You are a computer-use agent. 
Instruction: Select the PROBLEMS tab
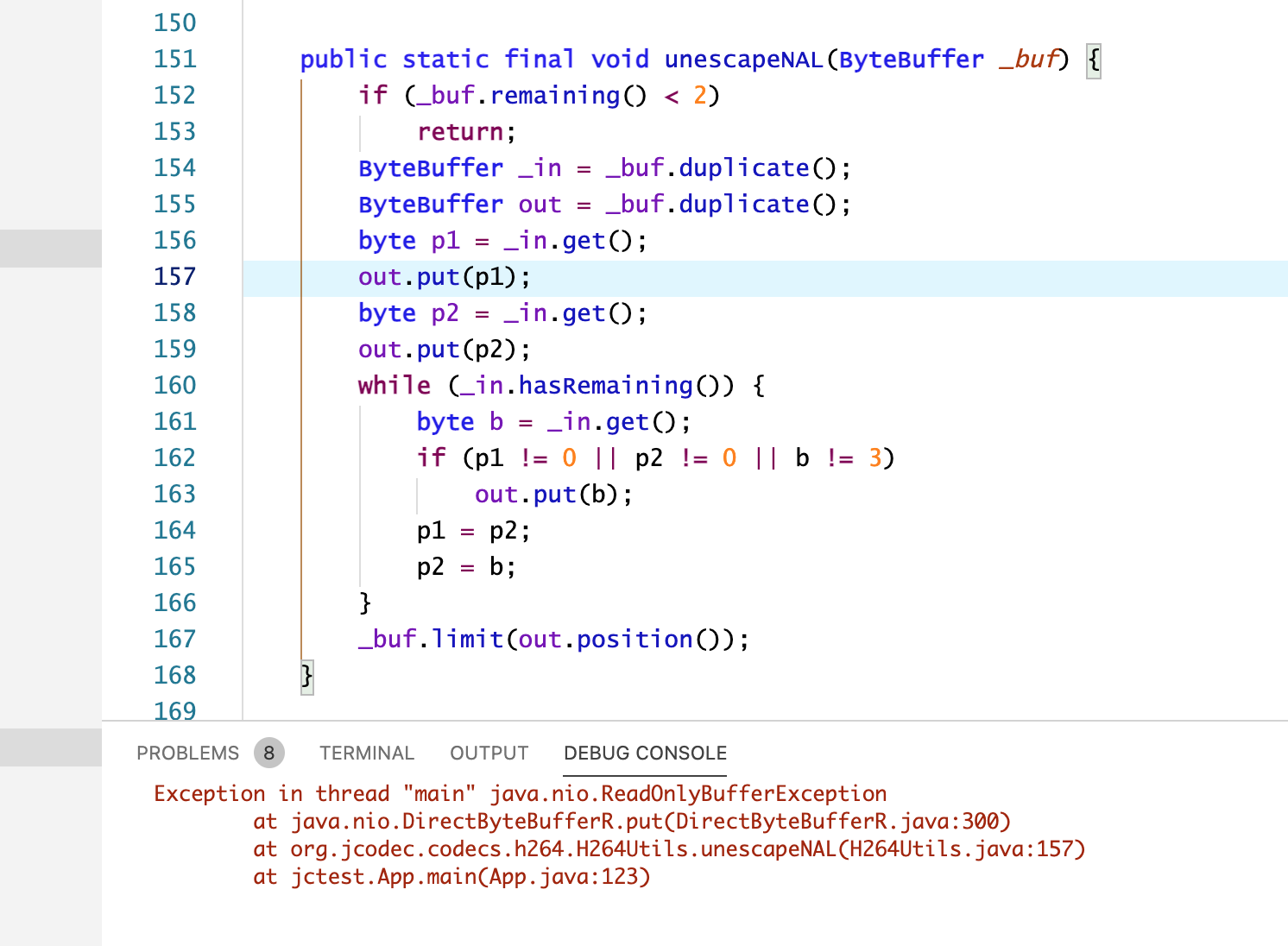click(x=187, y=753)
